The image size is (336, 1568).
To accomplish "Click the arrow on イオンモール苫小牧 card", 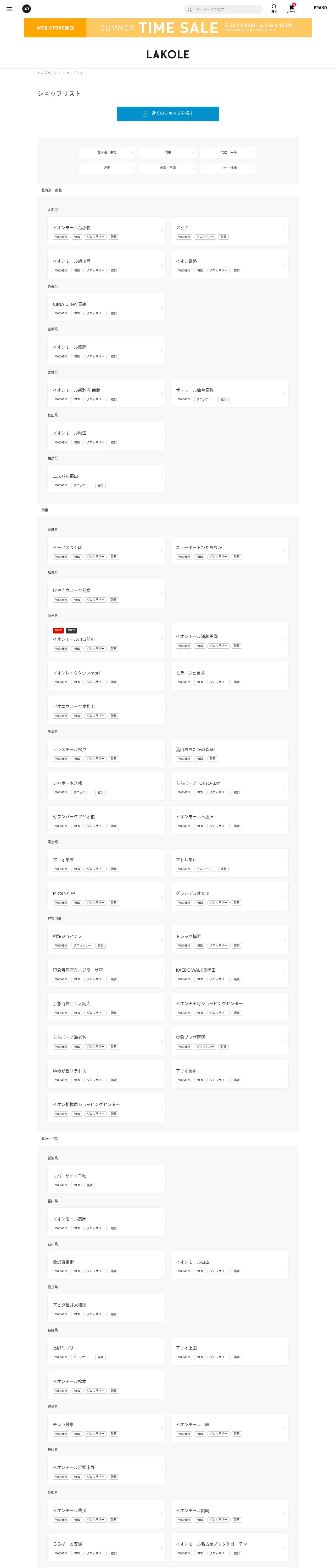I will pyautogui.click(x=162, y=231).
